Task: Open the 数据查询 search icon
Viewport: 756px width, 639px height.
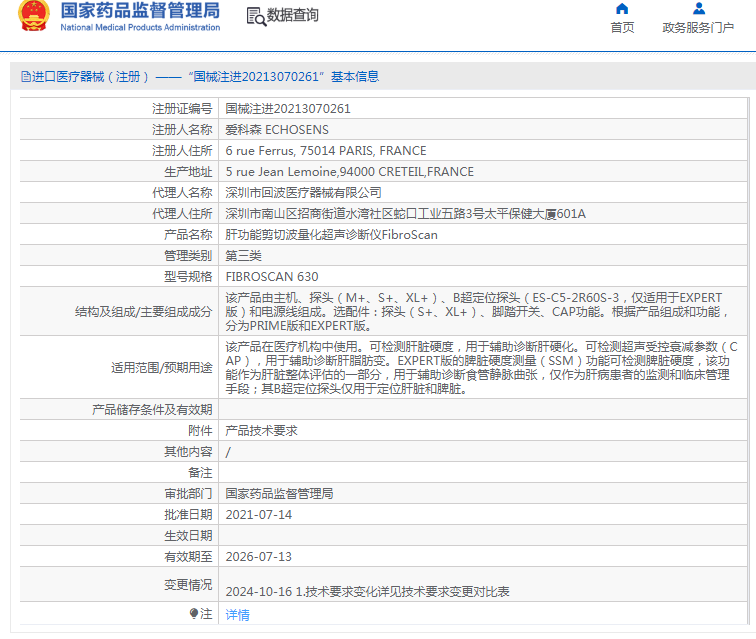Action: pos(256,16)
